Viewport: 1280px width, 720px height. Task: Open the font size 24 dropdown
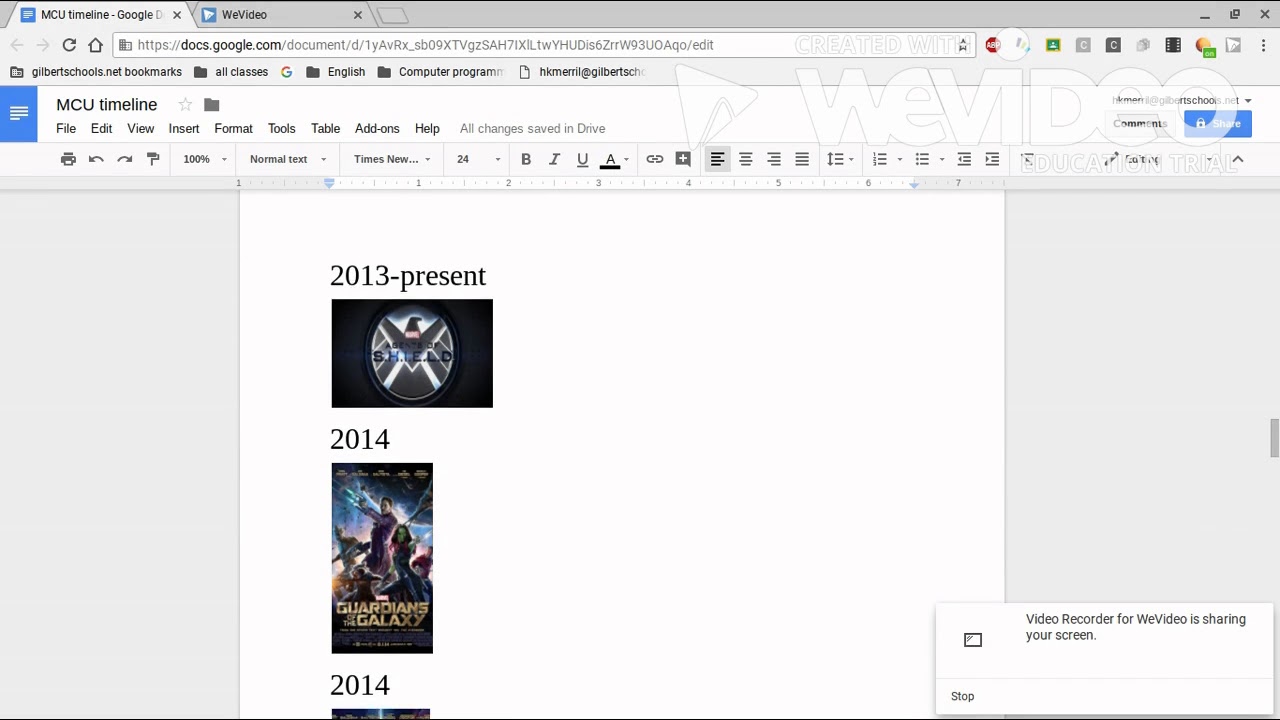478,159
